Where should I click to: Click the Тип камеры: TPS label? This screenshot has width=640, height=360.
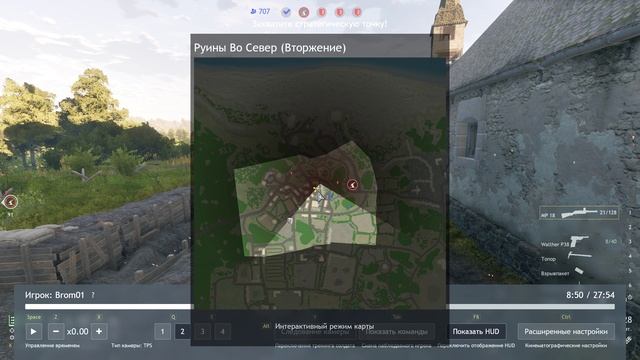[131, 346]
